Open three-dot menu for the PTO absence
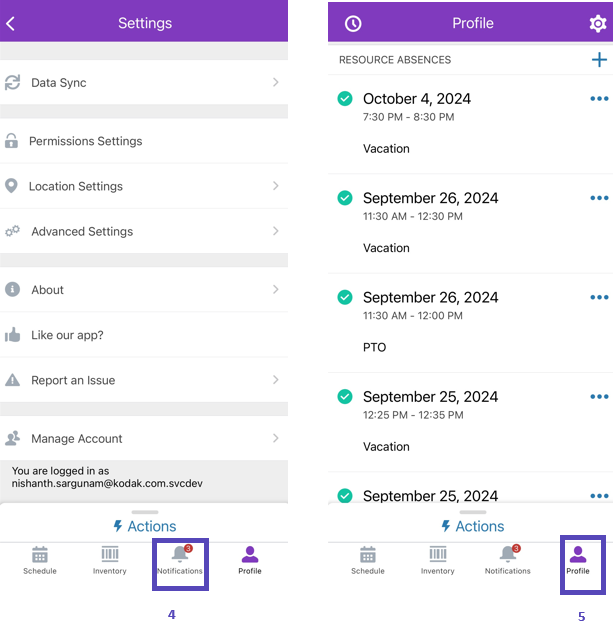 [x=599, y=297]
